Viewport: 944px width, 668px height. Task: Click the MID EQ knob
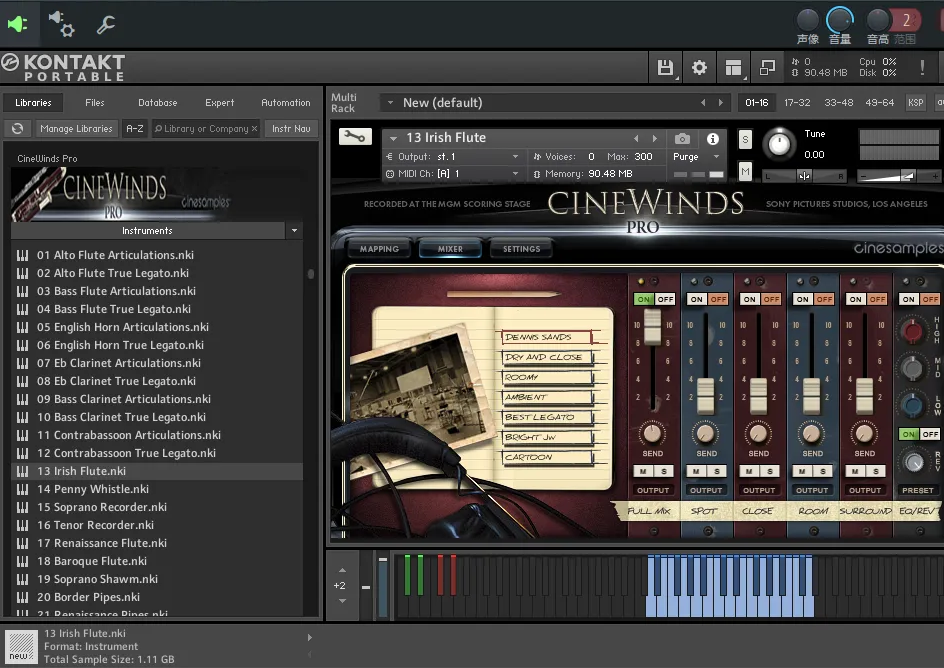913,368
